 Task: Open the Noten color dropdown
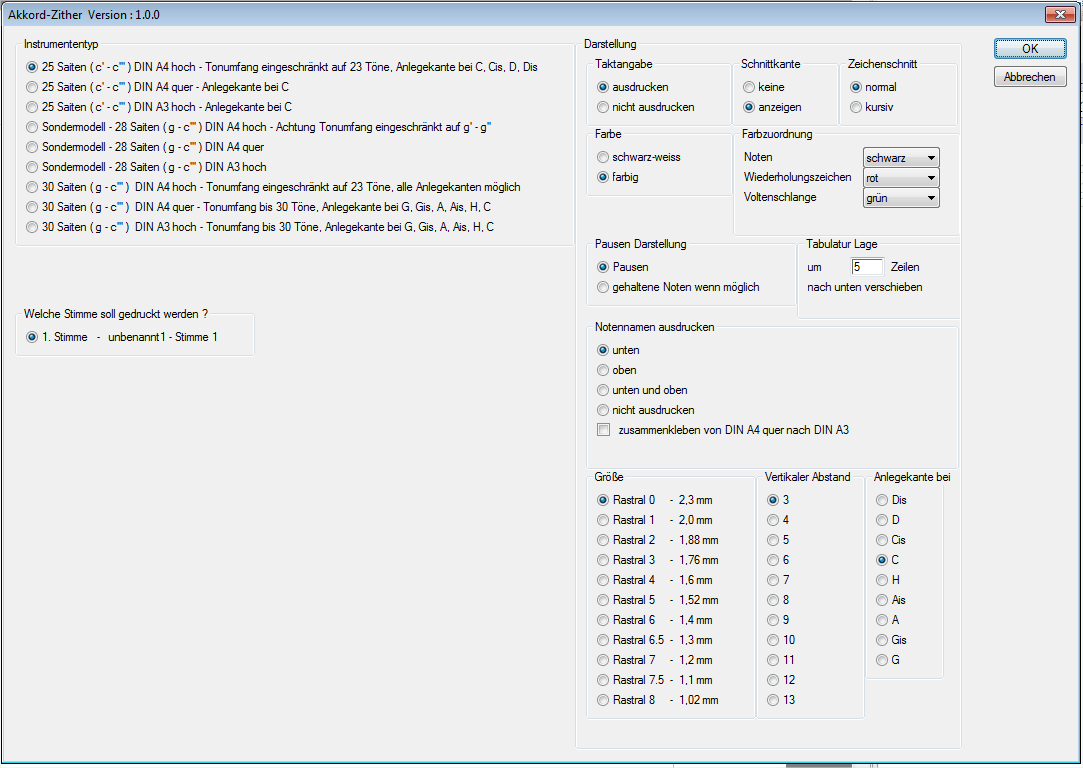coord(901,158)
